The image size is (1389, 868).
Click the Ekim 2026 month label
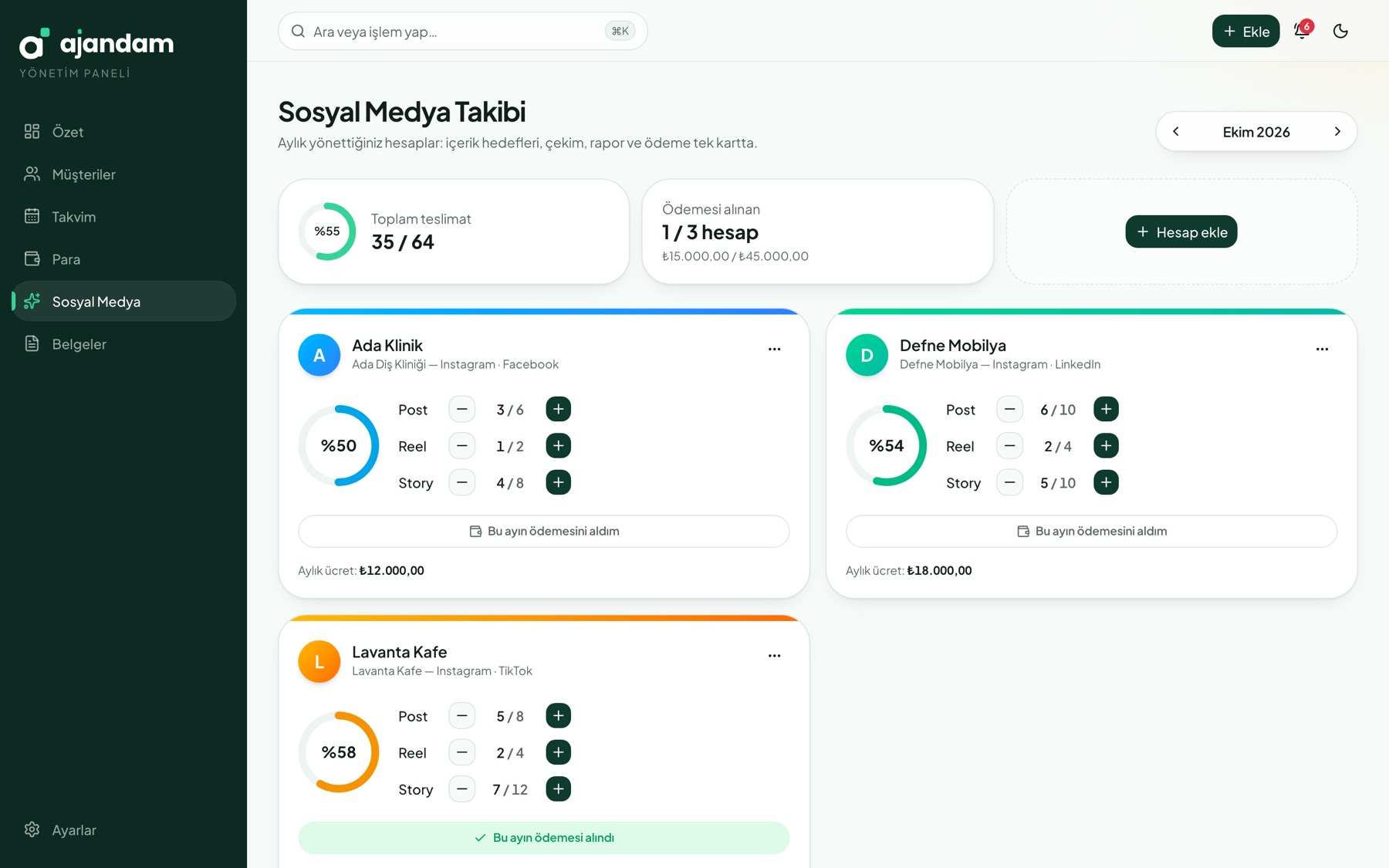(x=1256, y=132)
